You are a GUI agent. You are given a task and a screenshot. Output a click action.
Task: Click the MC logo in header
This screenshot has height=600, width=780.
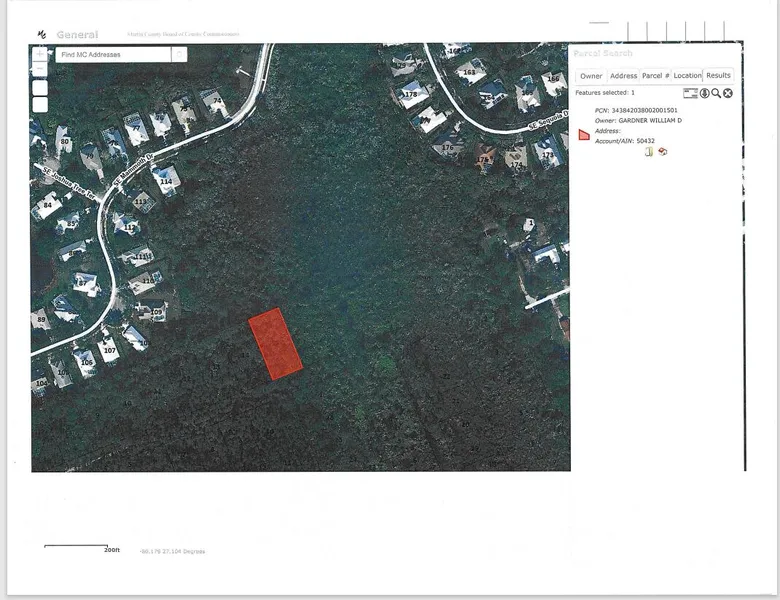tap(41, 35)
